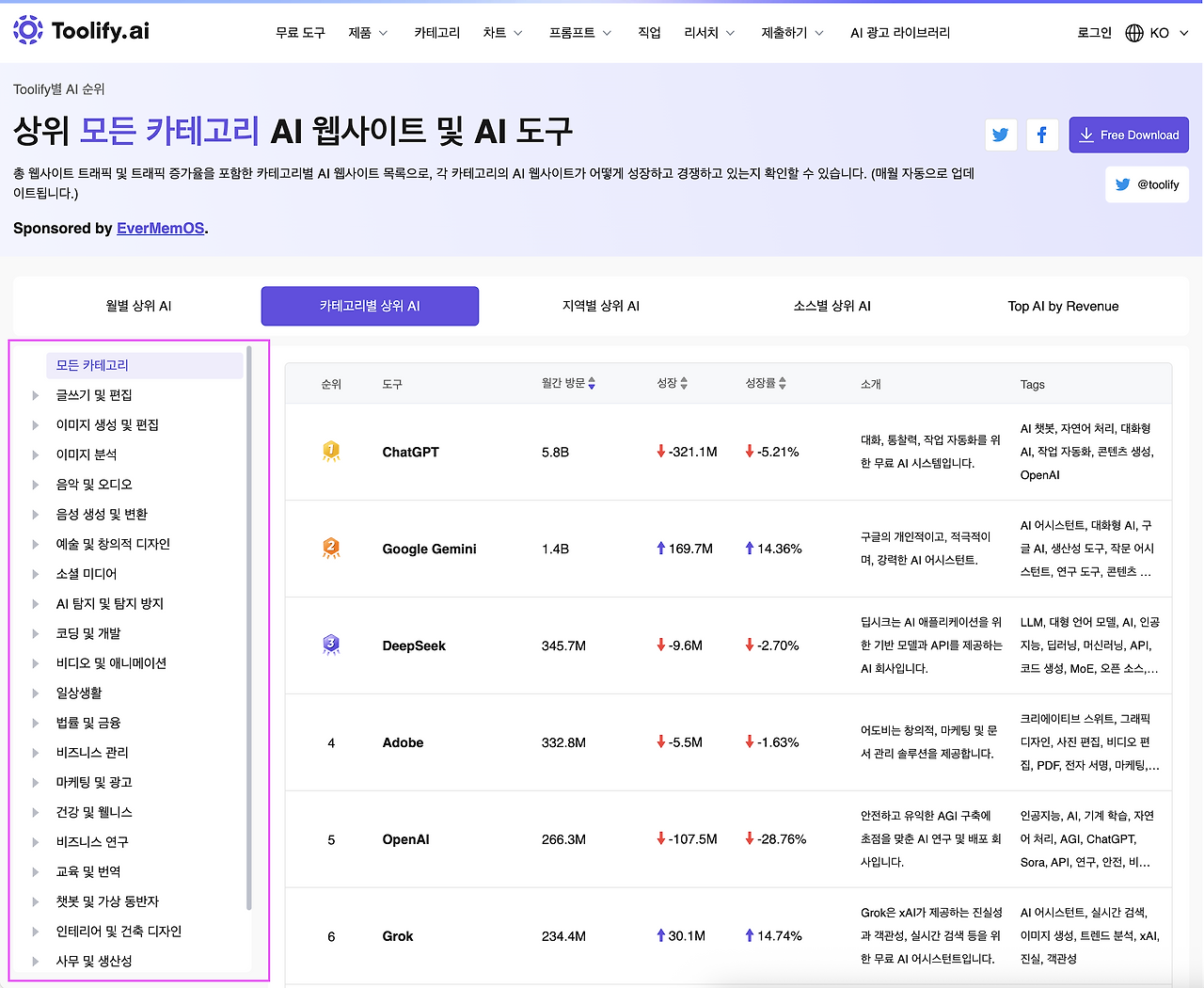
Task: Click the Free Download button
Action: [1129, 135]
